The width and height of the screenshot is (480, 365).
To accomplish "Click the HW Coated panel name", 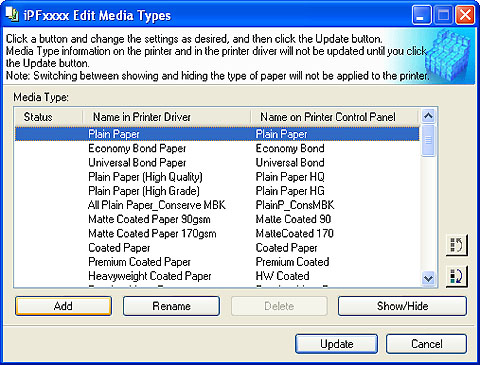I will 282,276.
